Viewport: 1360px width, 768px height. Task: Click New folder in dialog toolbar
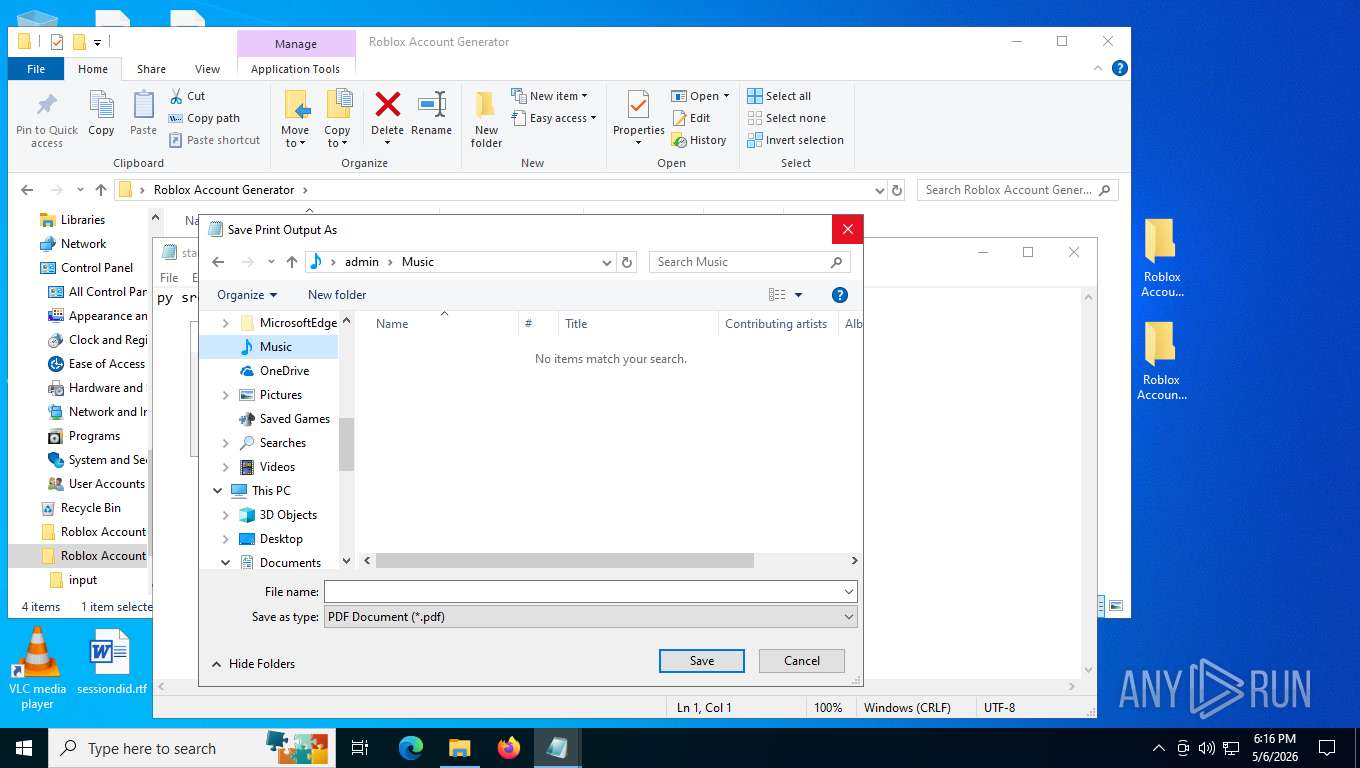tap(337, 295)
